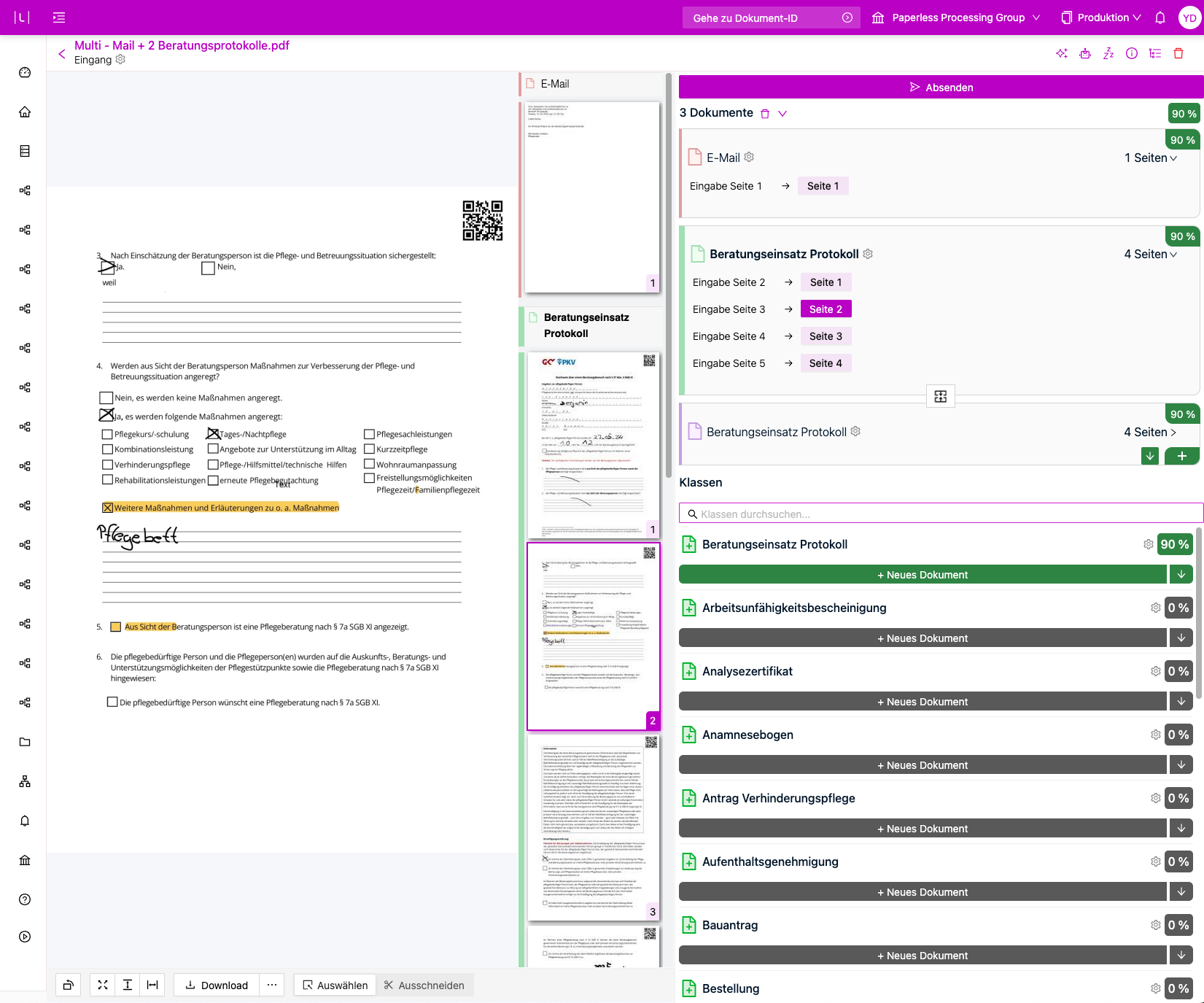Select Seite 1 of the E-Mail document
Screen dimensions: 1204x1003
(823, 186)
